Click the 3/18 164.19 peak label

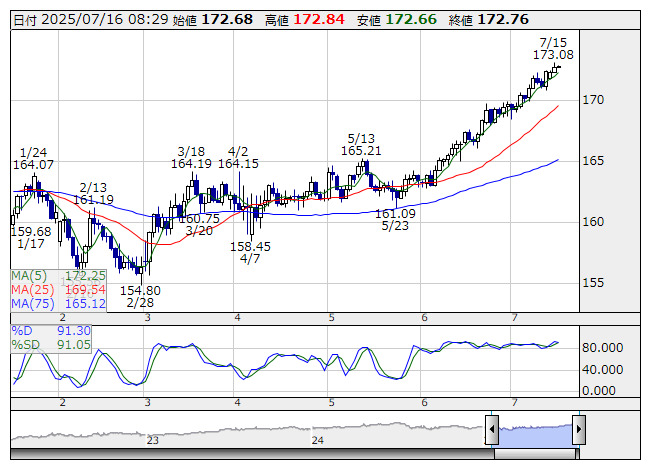click(191, 157)
